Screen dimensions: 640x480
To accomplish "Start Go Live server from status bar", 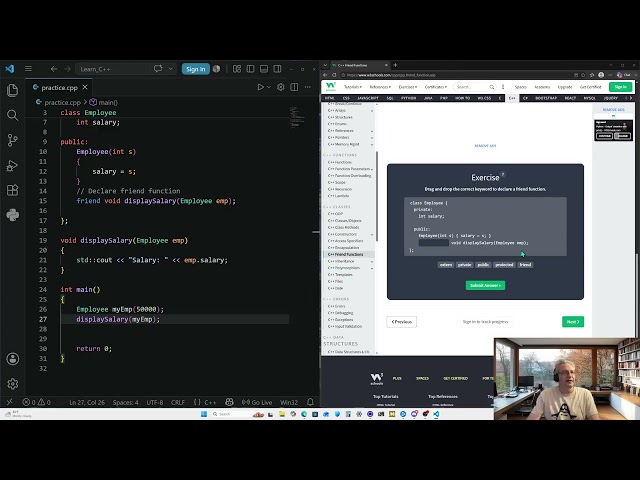I will click(x=257, y=402).
